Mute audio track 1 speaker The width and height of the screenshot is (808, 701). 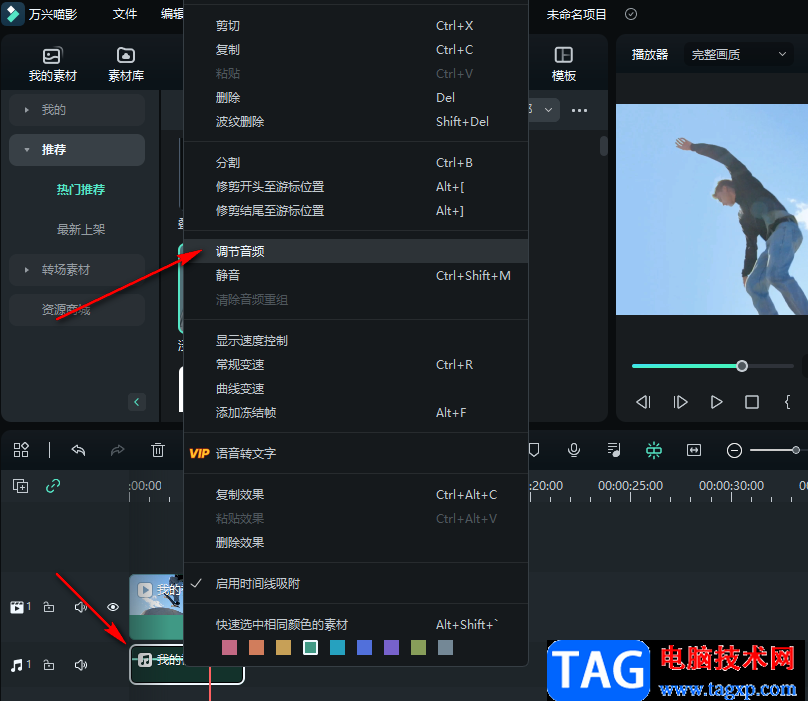point(81,665)
